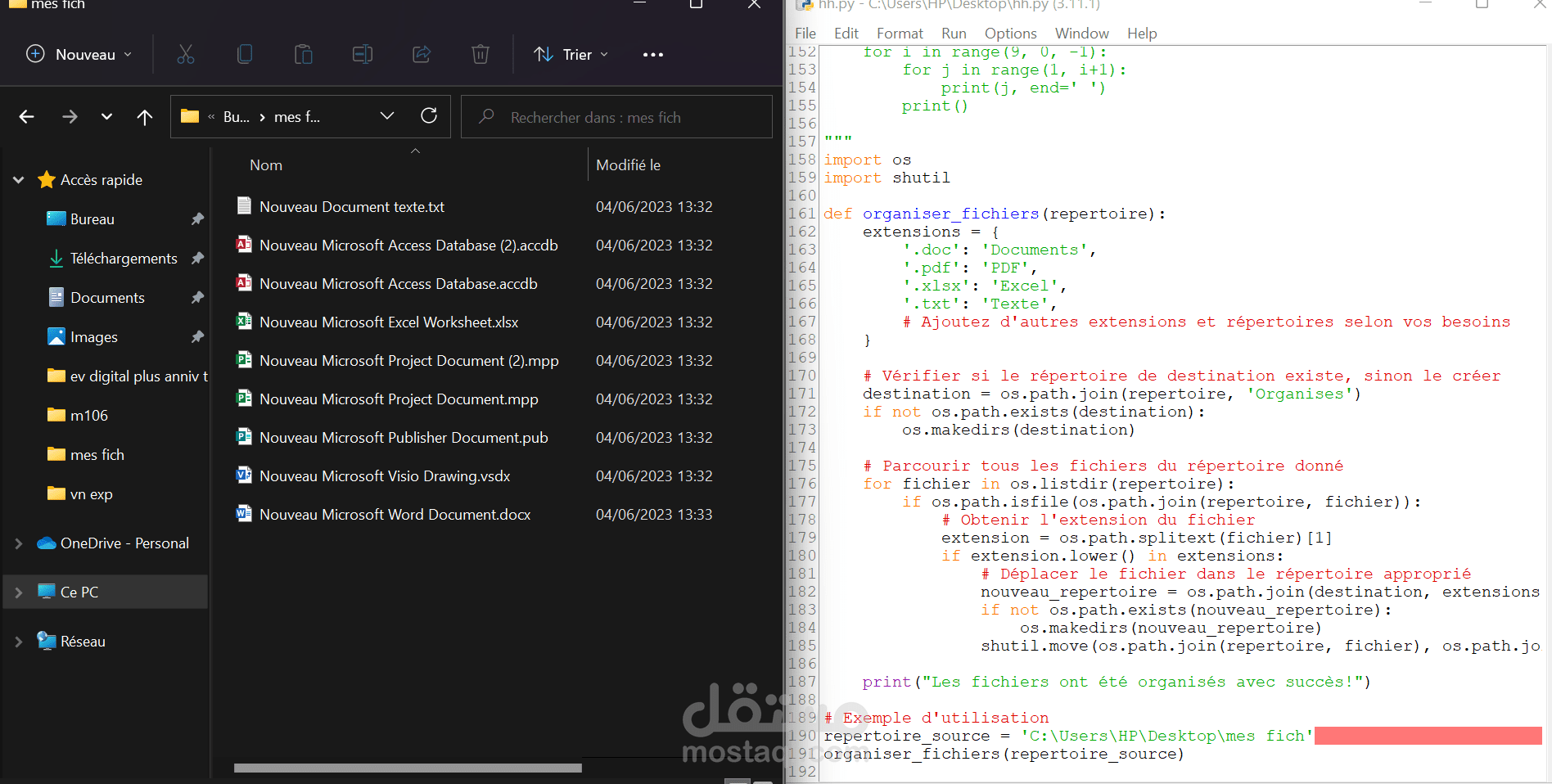1552x784 pixels.
Task: Open the Window menu in IDLE
Action: [1081, 34]
